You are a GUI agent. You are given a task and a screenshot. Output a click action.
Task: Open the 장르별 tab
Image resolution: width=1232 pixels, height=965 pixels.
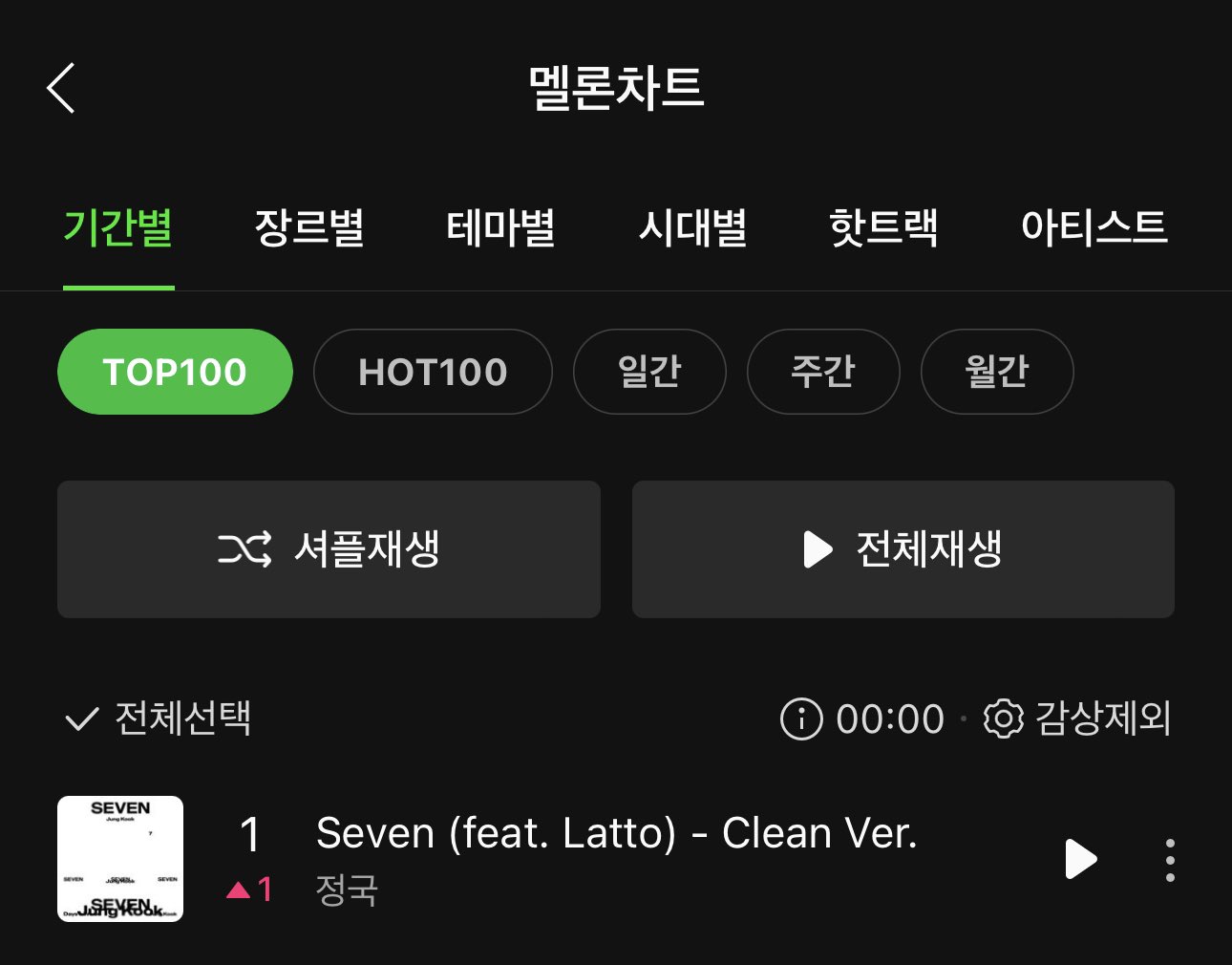point(309,228)
